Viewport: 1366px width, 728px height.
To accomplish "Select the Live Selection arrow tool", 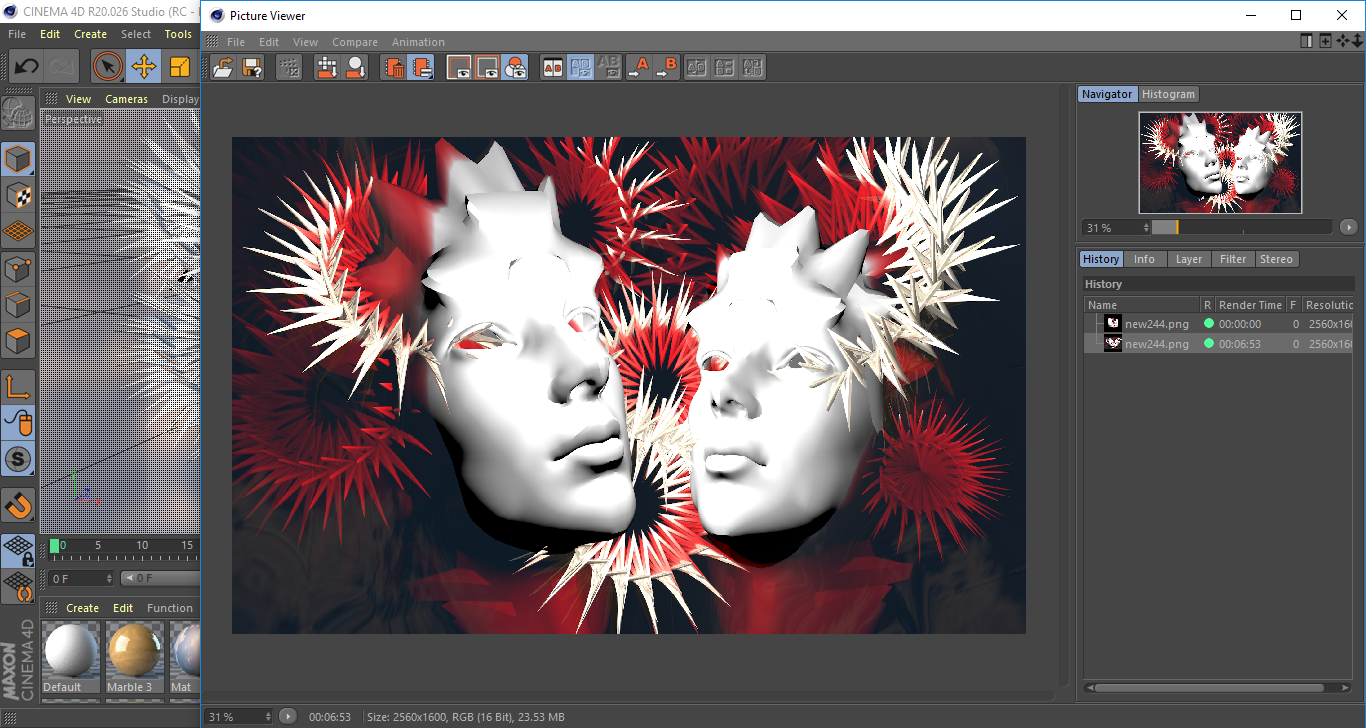I will point(107,67).
